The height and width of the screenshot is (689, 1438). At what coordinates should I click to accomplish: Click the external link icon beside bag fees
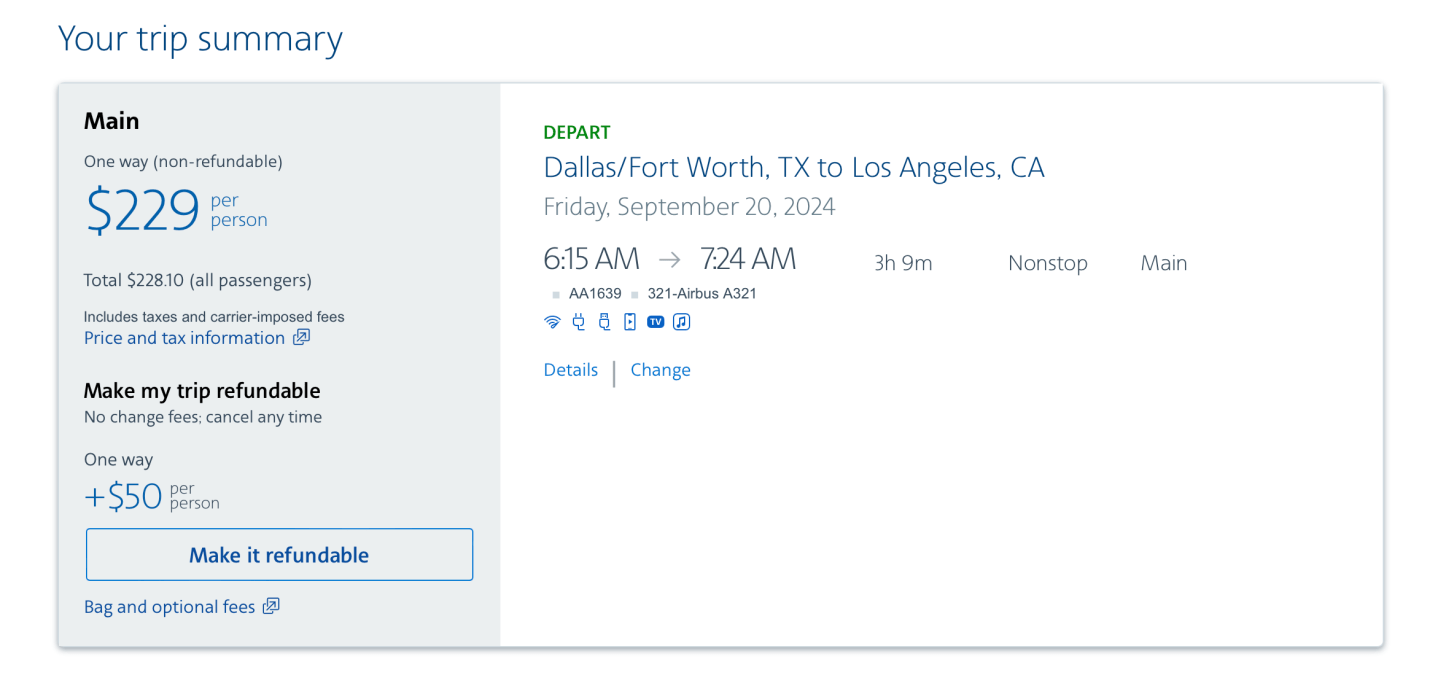[x=270, y=606]
